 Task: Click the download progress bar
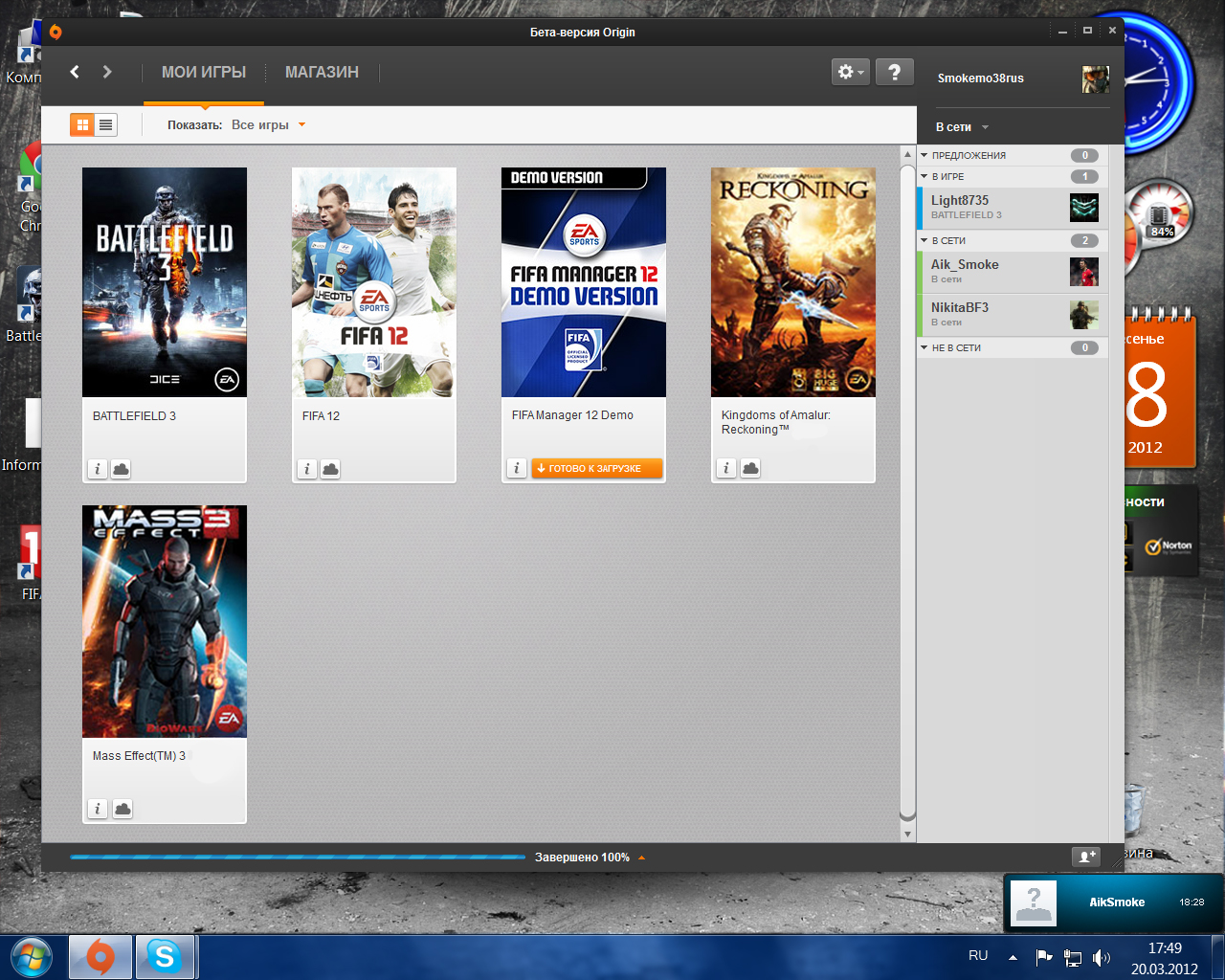tap(298, 857)
